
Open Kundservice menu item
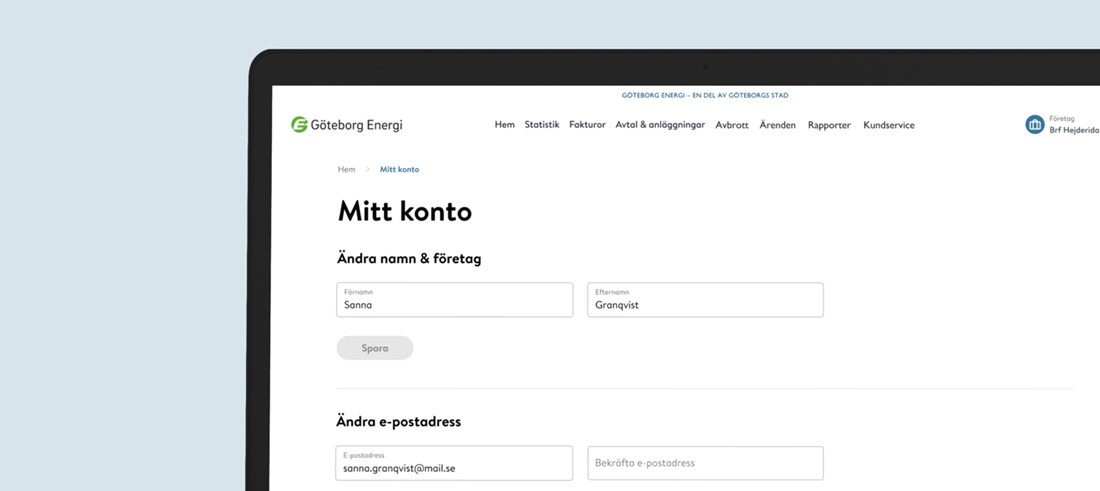coord(889,125)
